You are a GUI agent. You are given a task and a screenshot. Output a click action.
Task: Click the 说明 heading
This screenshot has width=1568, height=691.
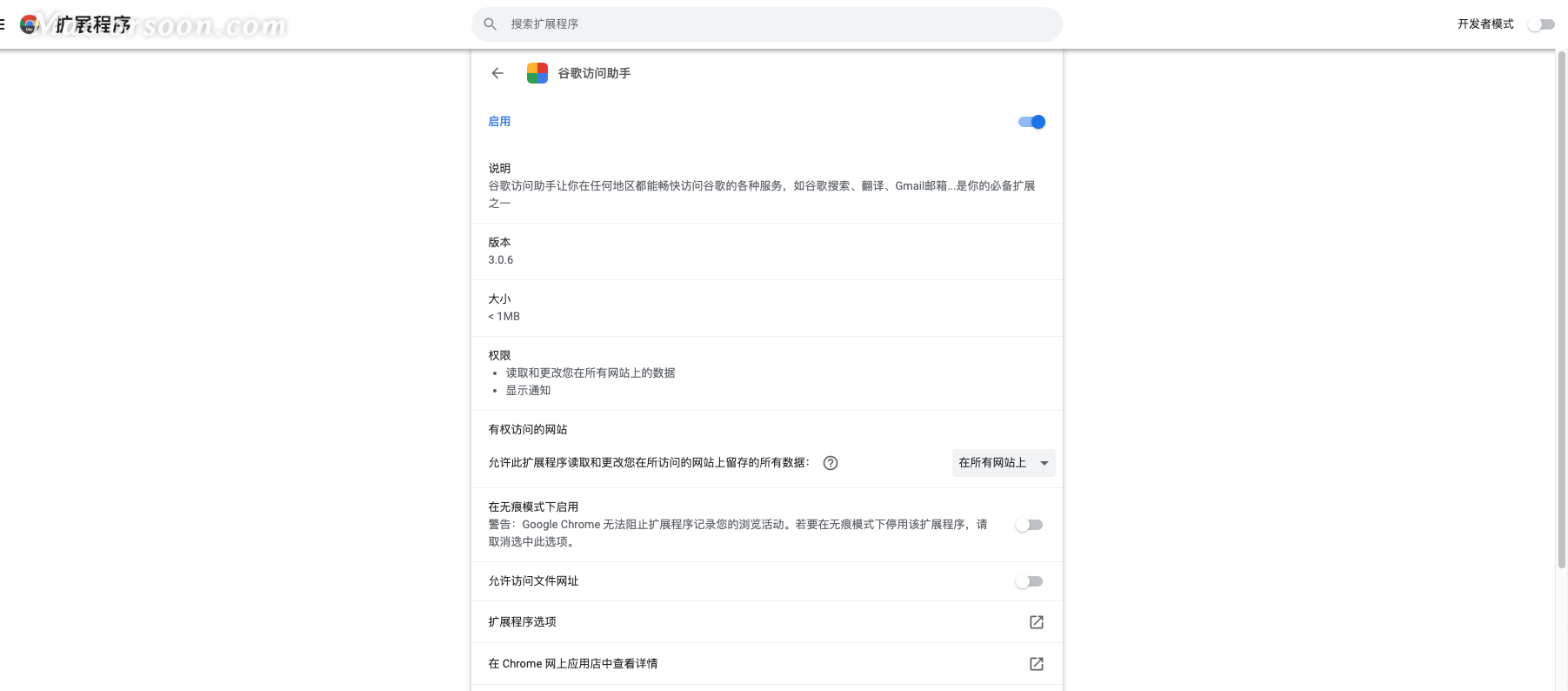pos(499,169)
